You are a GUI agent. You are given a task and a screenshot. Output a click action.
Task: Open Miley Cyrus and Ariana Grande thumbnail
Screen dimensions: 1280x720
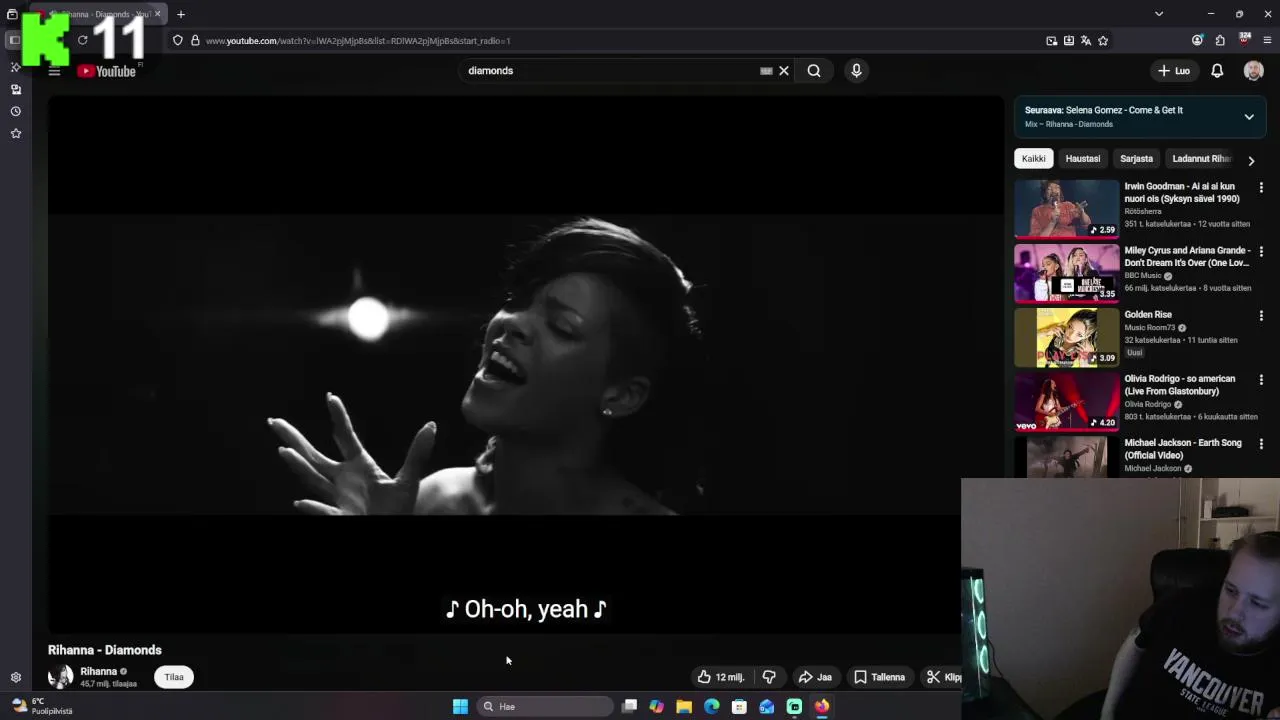[x=1067, y=273]
